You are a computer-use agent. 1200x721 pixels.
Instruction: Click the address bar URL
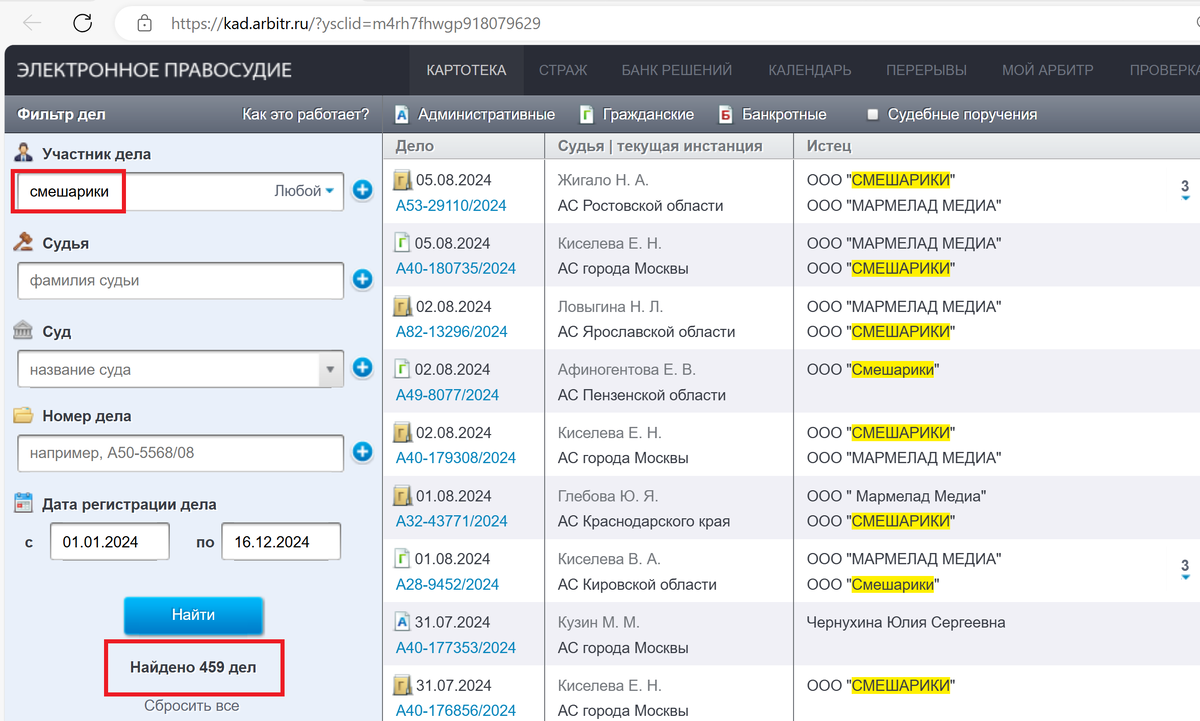click(x=355, y=22)
